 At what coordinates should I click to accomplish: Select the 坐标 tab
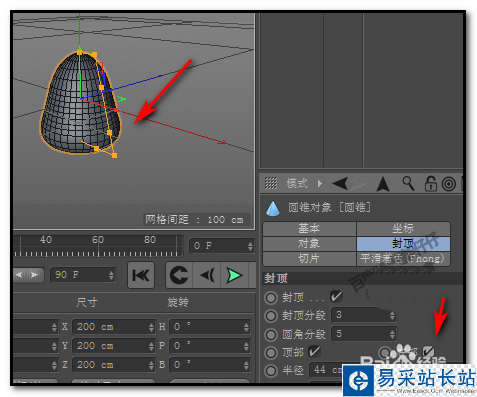click(x=403, y=229)
